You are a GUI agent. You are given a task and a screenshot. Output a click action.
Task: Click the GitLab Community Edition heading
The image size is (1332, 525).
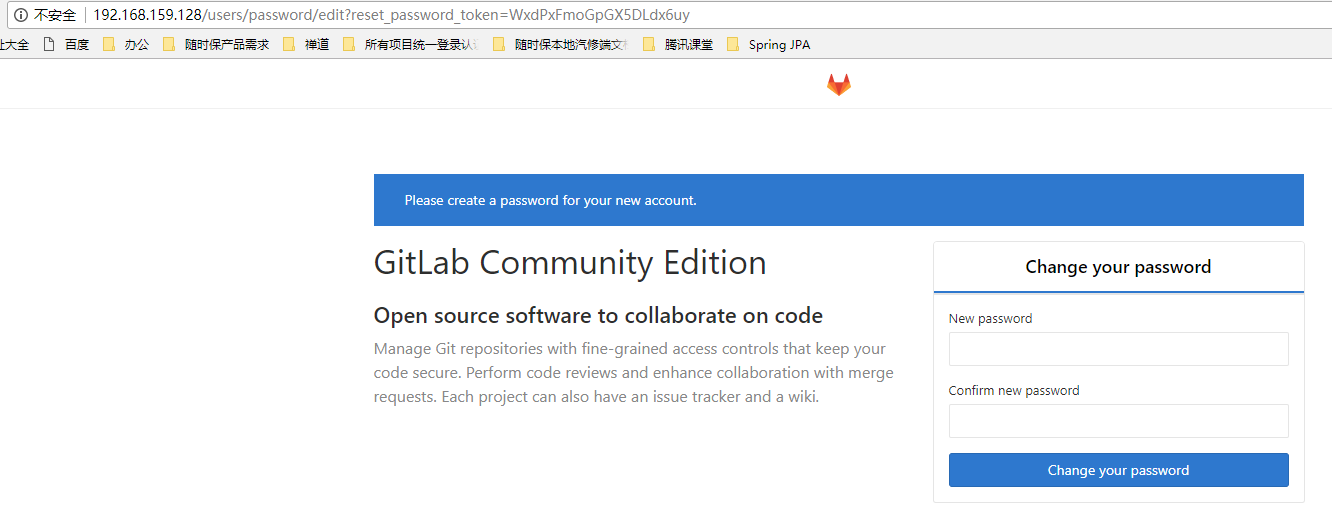(x=570, y=263)
